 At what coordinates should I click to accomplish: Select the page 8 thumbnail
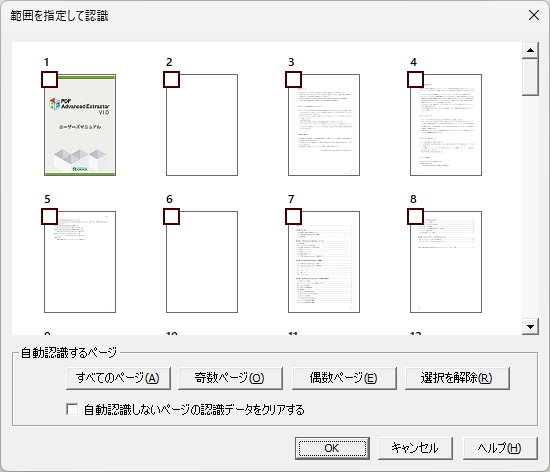pos(446,262)
